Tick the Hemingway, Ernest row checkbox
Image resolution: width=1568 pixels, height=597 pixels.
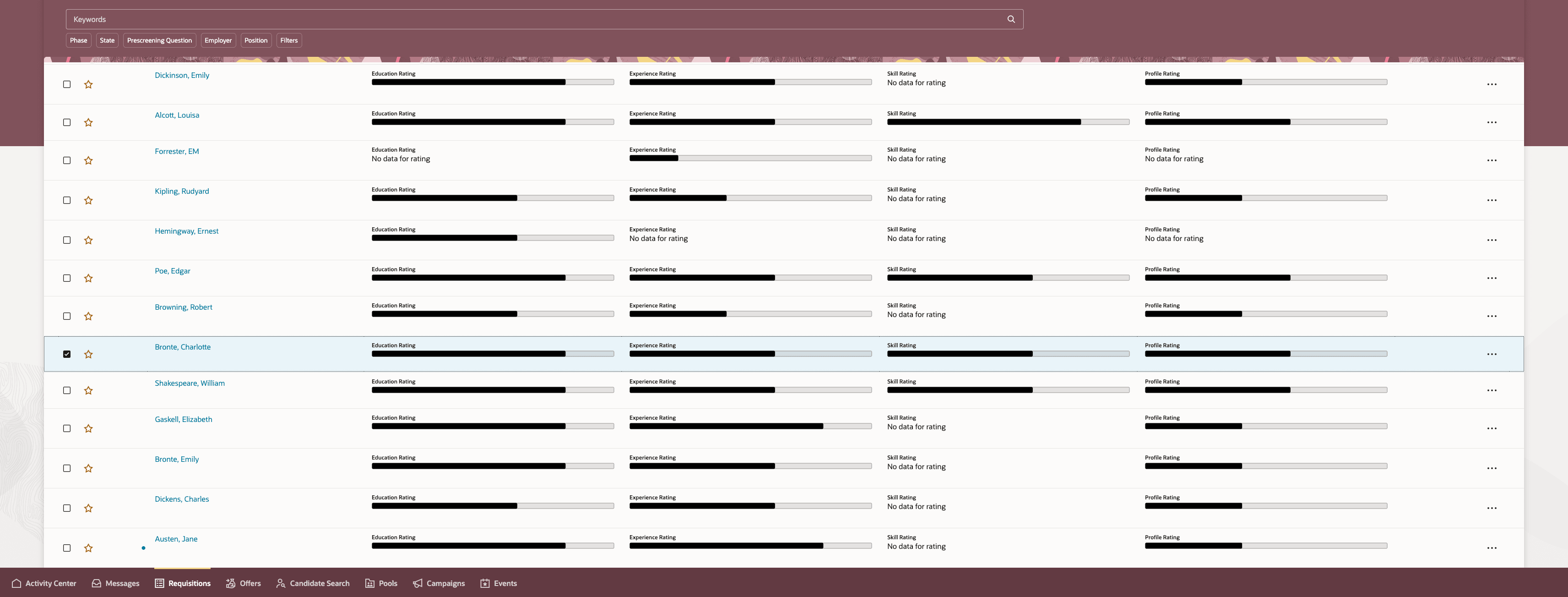click(x=67, y=240)
